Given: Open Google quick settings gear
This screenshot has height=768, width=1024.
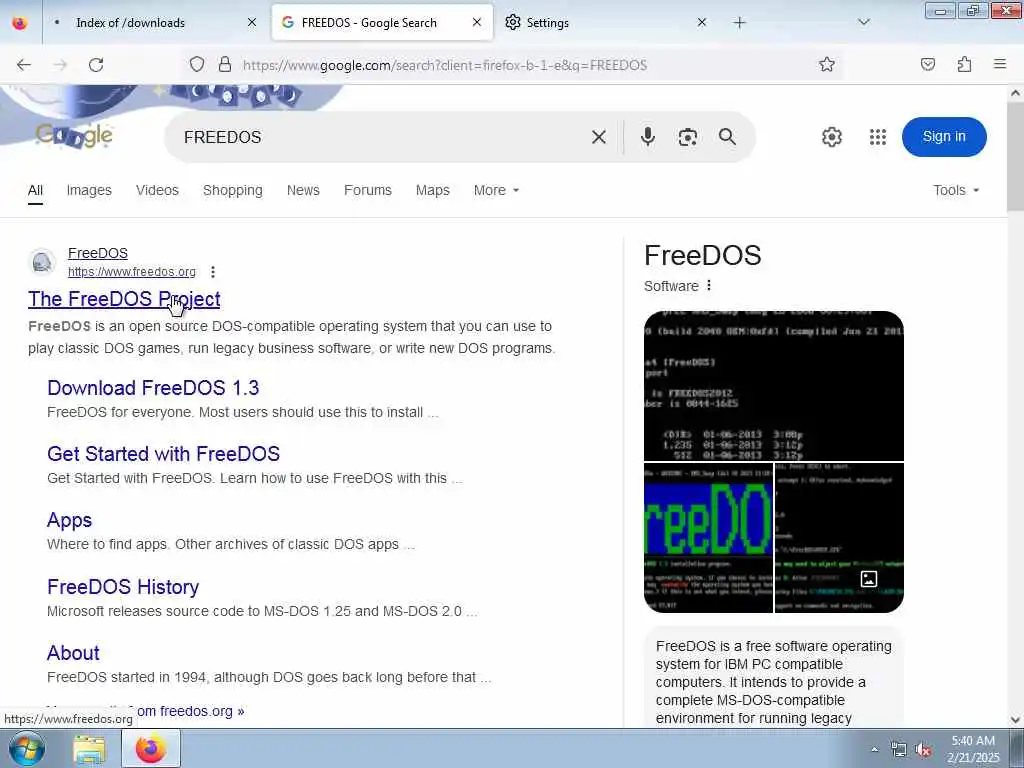Looking at the screenshot, I should (832, 137).
